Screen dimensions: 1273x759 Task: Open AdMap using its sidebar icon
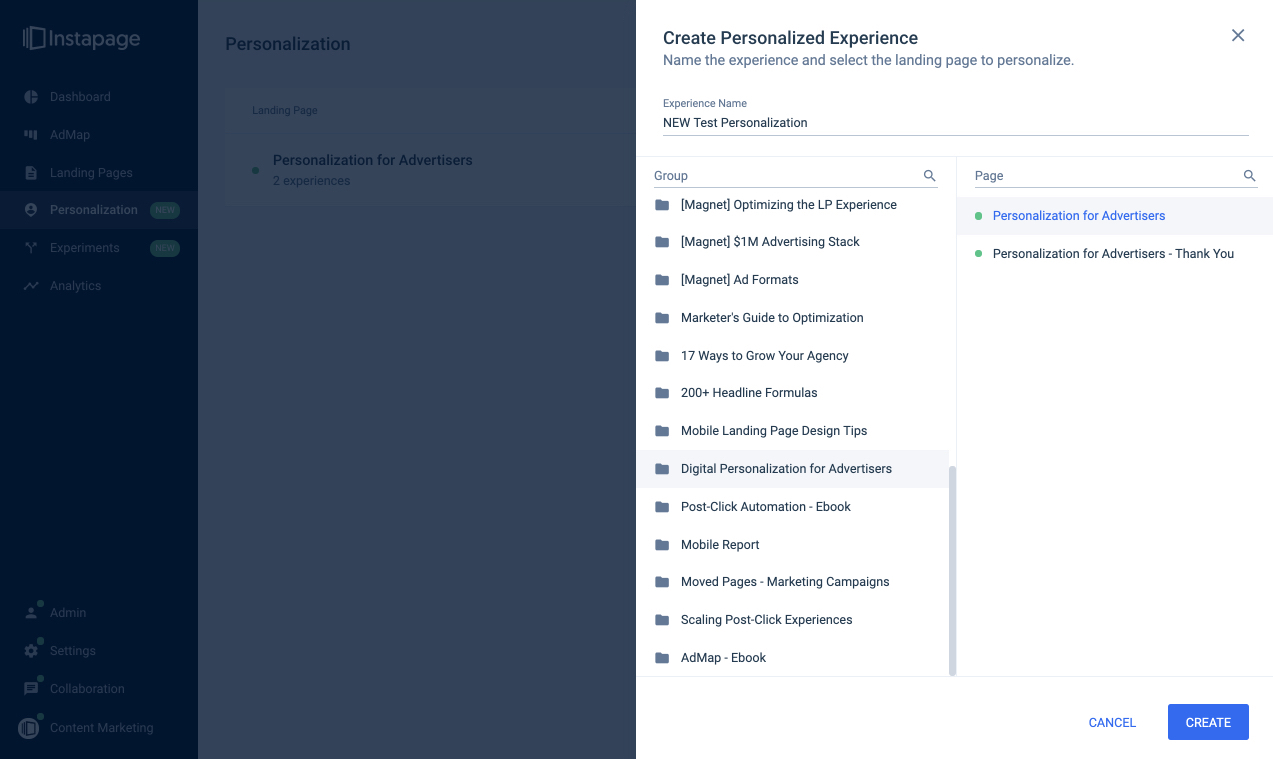pos(32,134)
